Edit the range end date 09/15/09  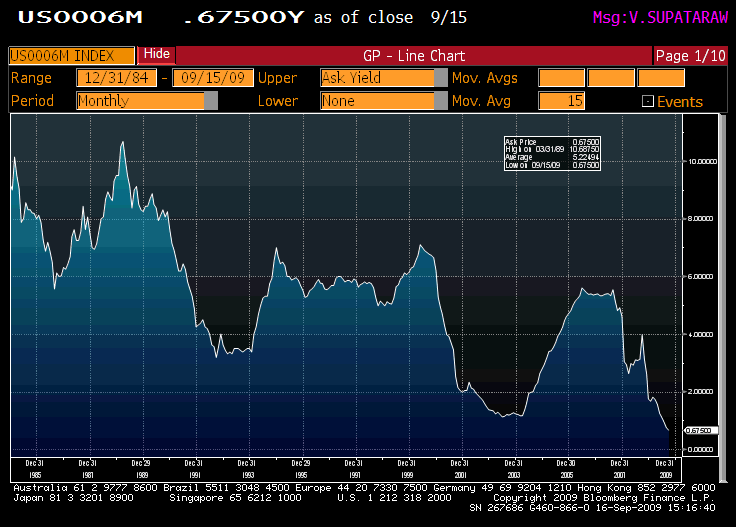(x=214, y=78)
